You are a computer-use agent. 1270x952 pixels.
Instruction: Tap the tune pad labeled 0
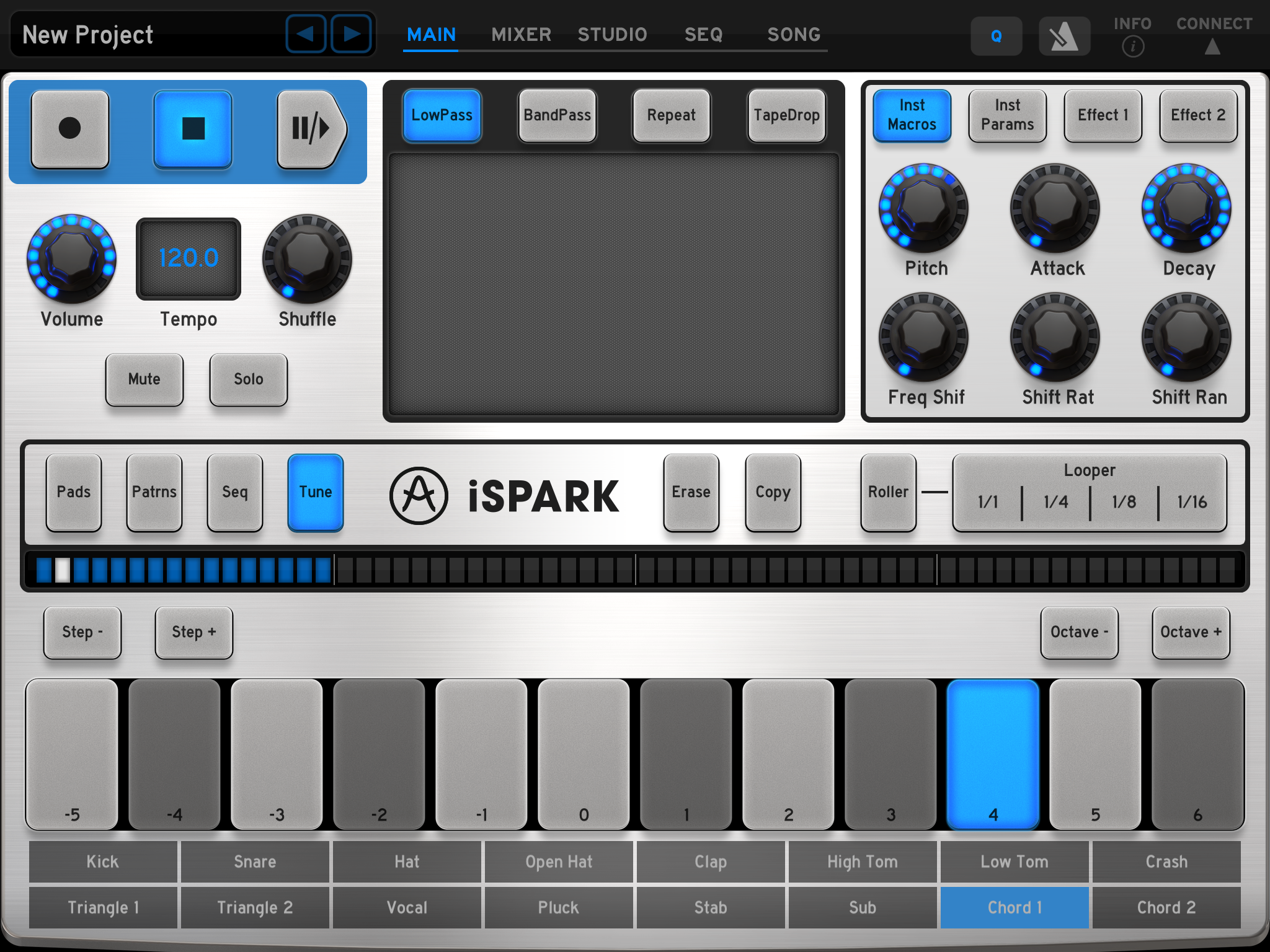pyautogui.click(x=584, y=754)
